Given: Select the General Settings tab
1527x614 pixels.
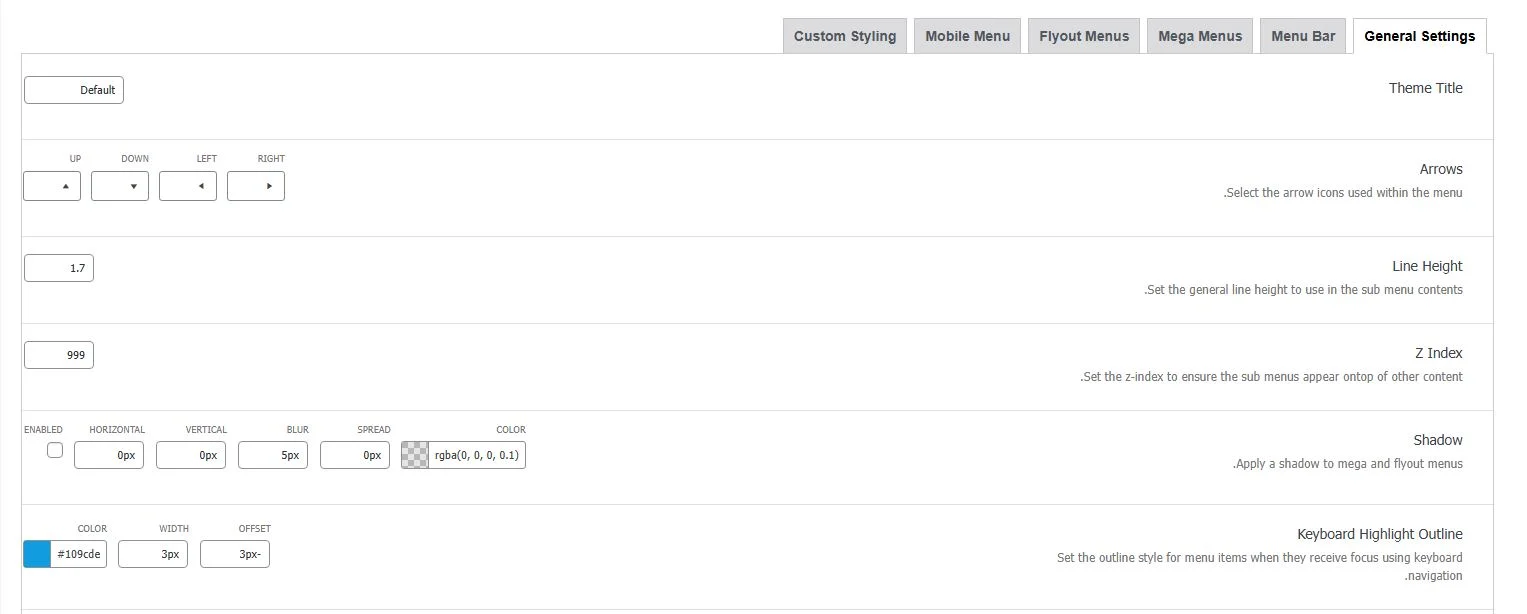Looking at the screenshot, I should pos(1419,36).
